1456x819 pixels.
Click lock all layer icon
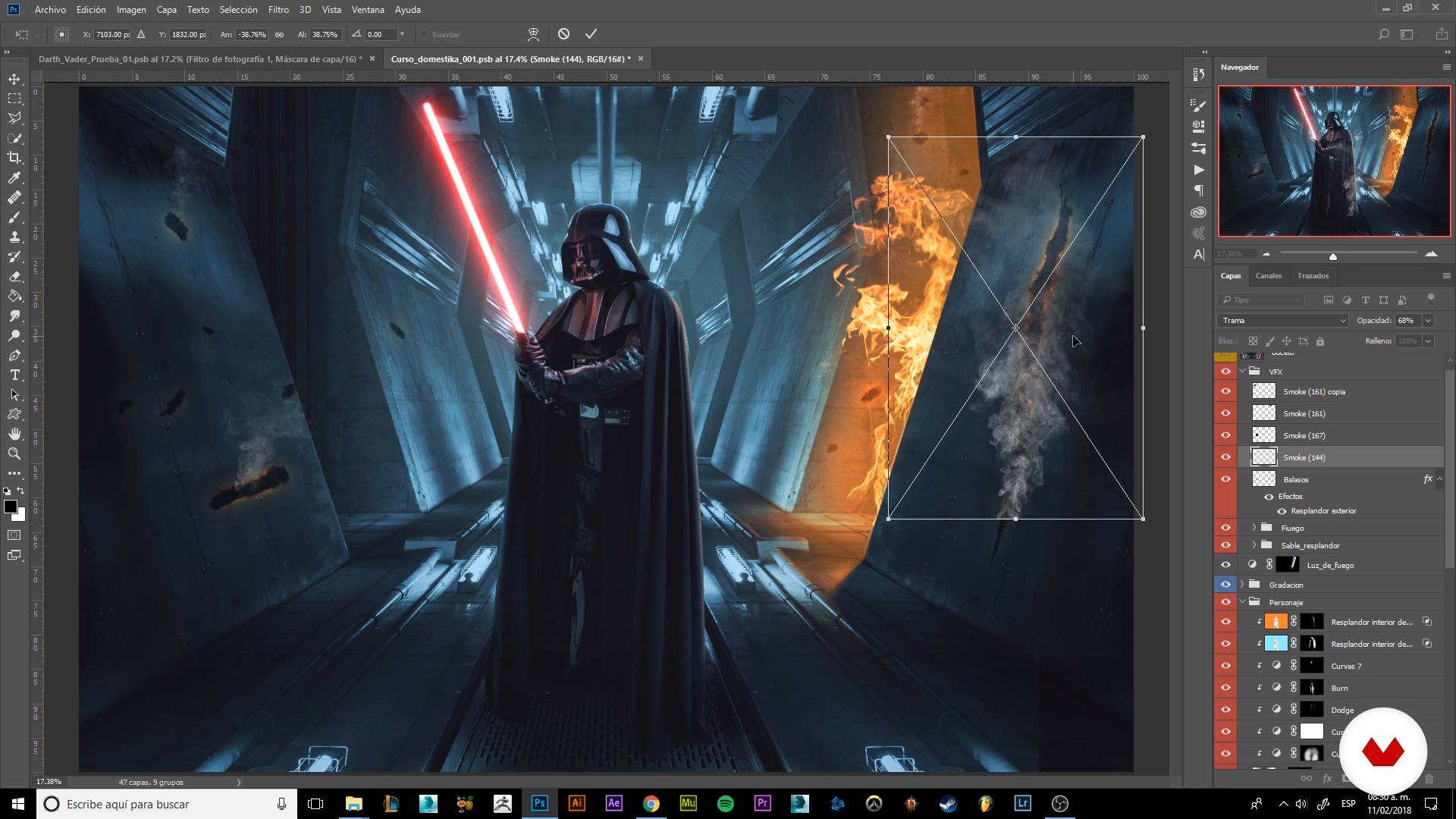(x=1320, y=341)
